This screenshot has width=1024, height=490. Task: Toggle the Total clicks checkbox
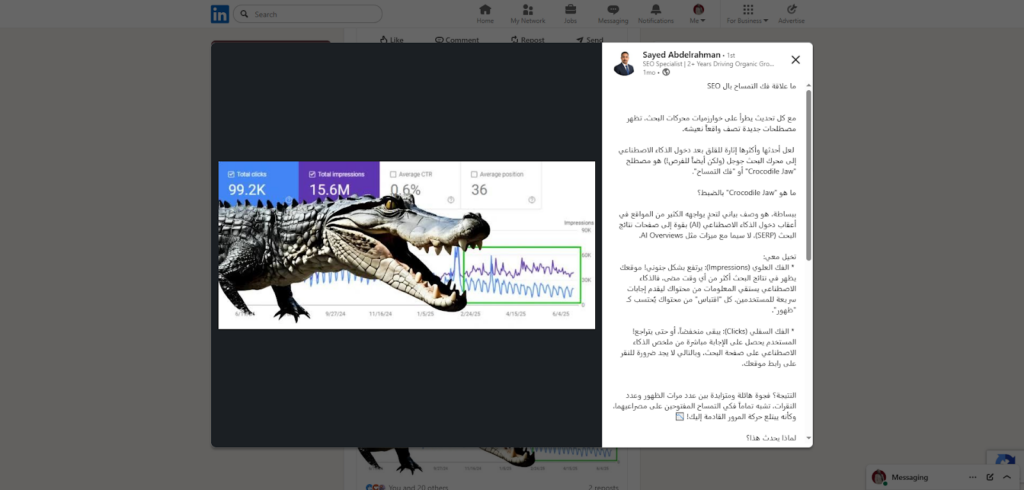(231, 173)
